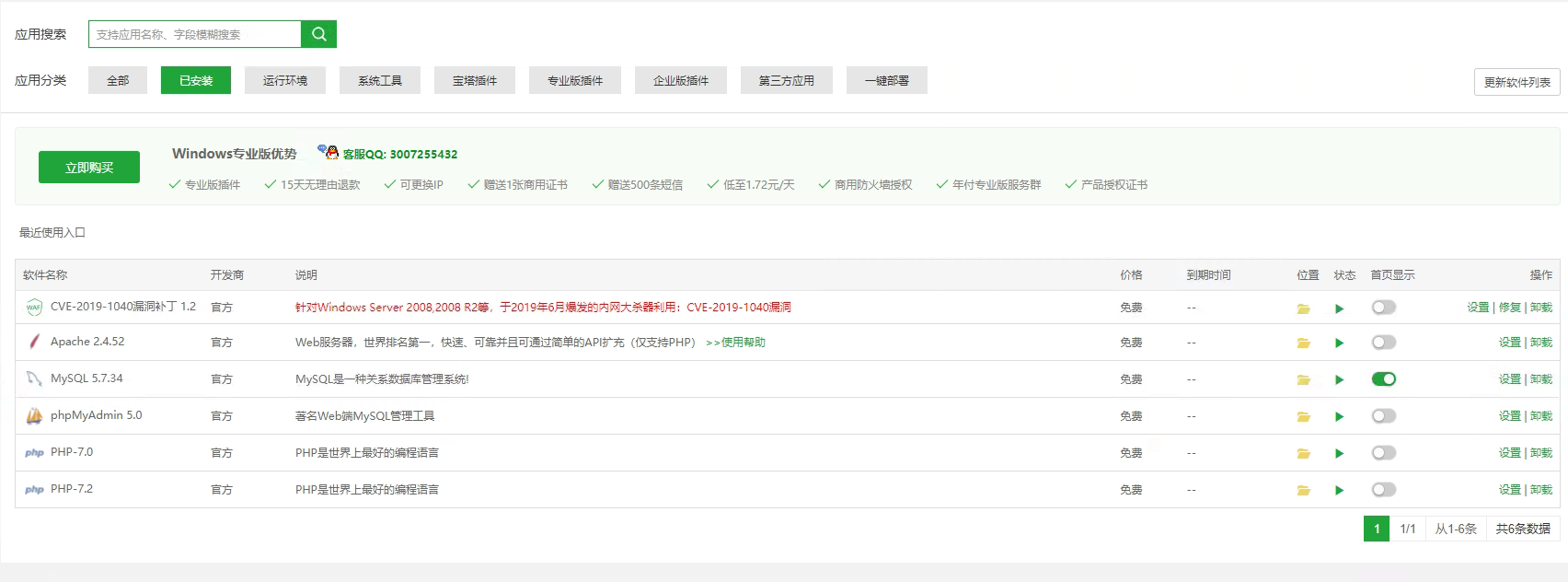Screen dimensions: 1568x582
Task: Open the 使用帮助 link for Apache
Action: pyautogui.click(x=735, y=343)
